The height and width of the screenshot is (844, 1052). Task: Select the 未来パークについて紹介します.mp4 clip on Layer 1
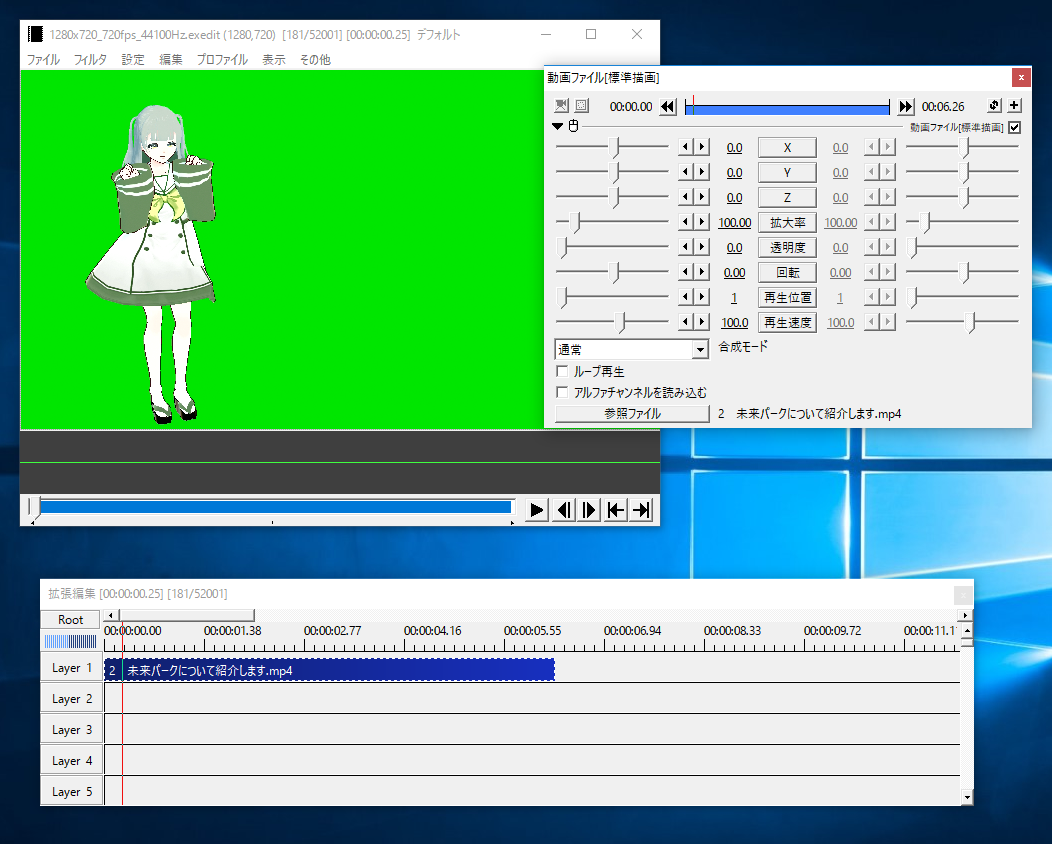pyautogui.click(x=329, y=670)
